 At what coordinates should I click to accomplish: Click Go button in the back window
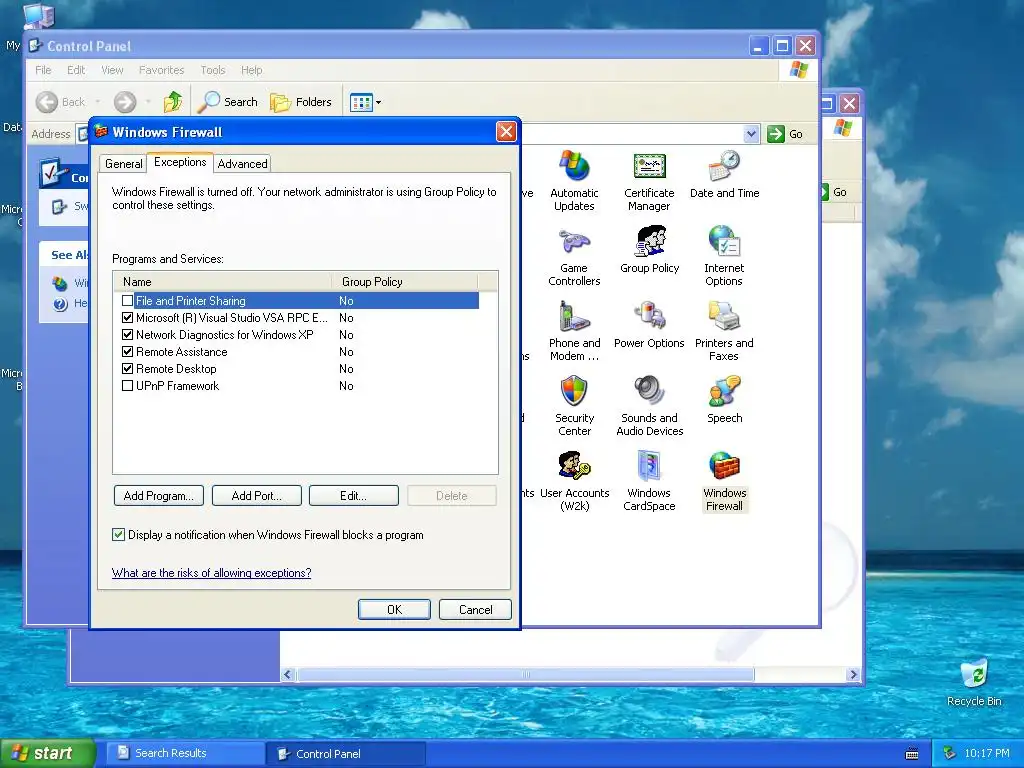pyautogui.click(x=835, y=192)
